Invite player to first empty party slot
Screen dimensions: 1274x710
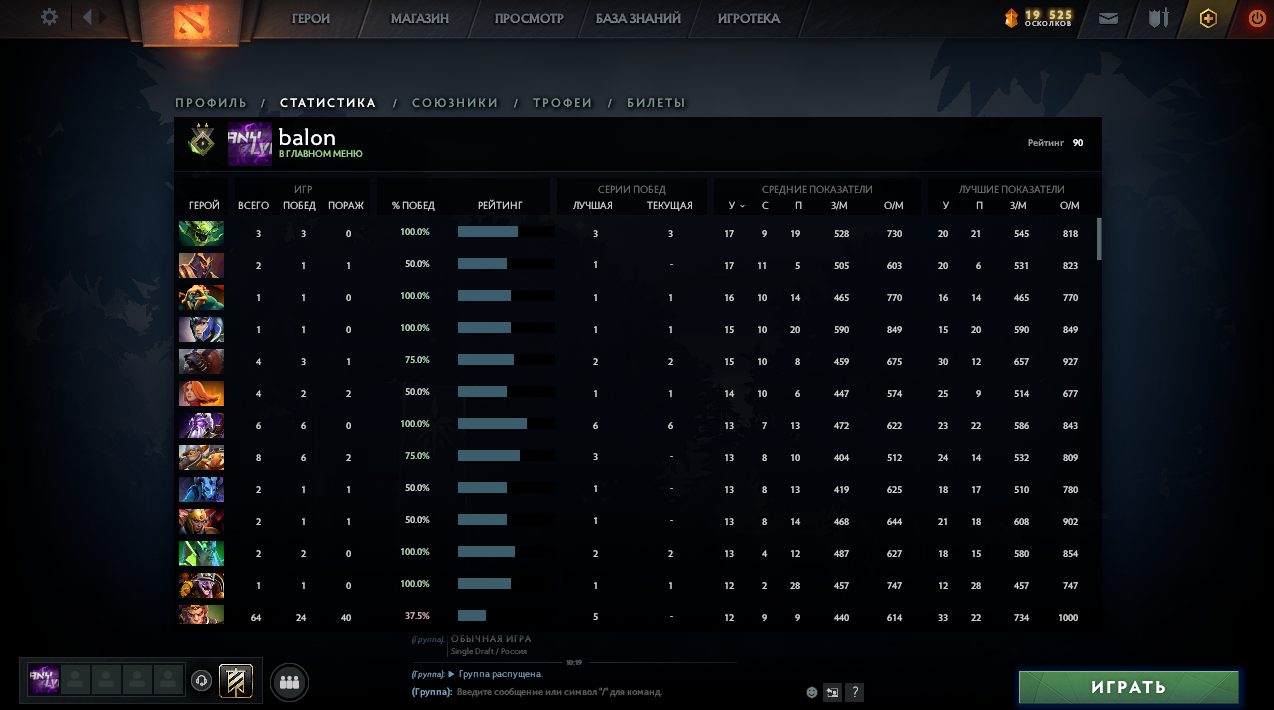click(x=75, y=680)
